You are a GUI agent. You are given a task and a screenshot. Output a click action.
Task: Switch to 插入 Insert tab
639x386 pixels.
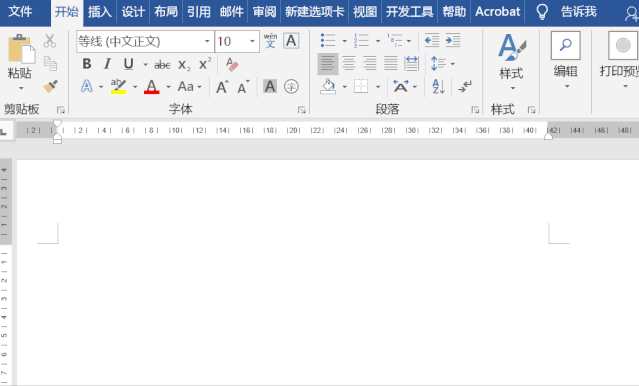point(100,12)
